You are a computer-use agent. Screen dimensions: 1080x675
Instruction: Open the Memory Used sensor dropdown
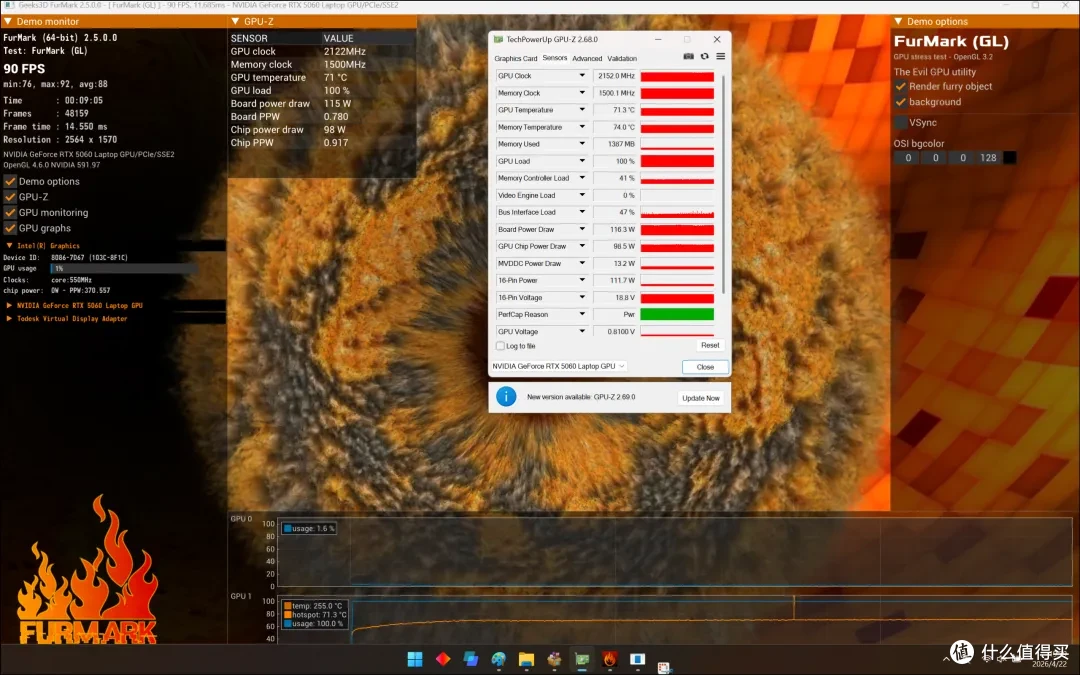pos(582,144)
